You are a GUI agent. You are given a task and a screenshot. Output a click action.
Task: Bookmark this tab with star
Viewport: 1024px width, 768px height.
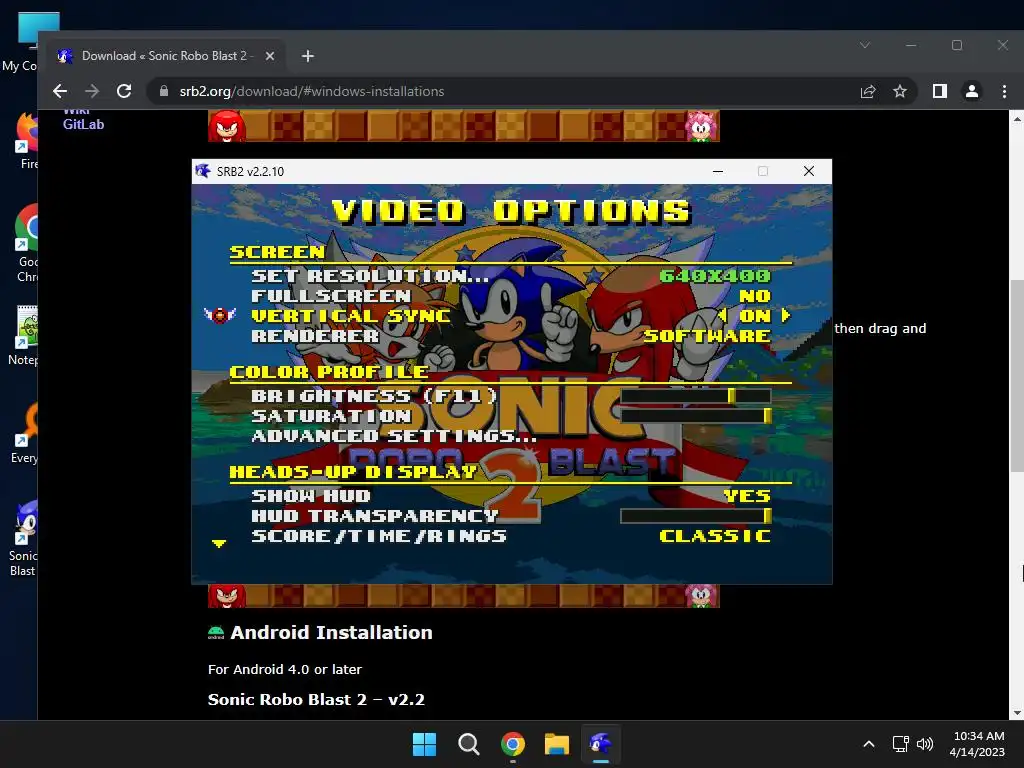(x=900, y=91)
